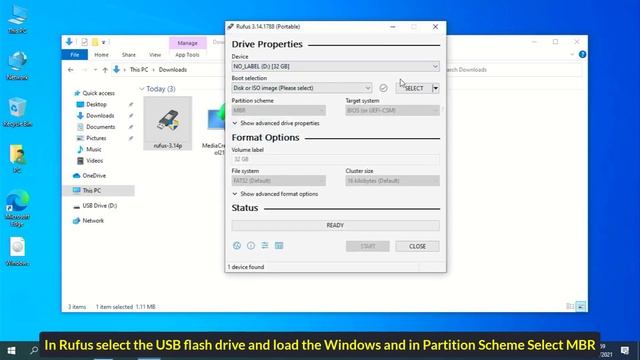Switch Explorer to details view button

pyautogui.click(x=570, y=307)
